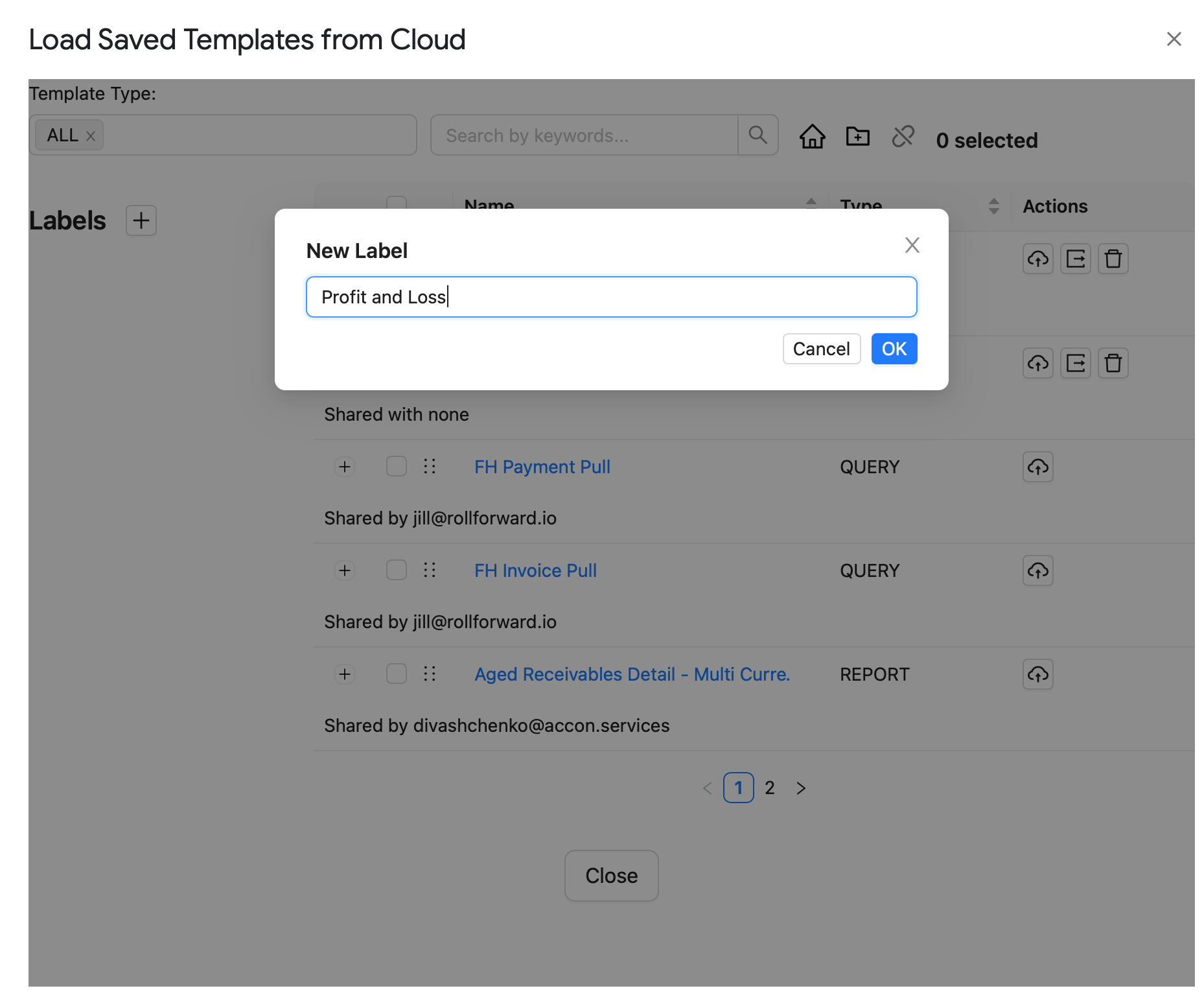Select pagination page 1
The width and height of the screenshot is (1204, 997).
pos(739,788)
